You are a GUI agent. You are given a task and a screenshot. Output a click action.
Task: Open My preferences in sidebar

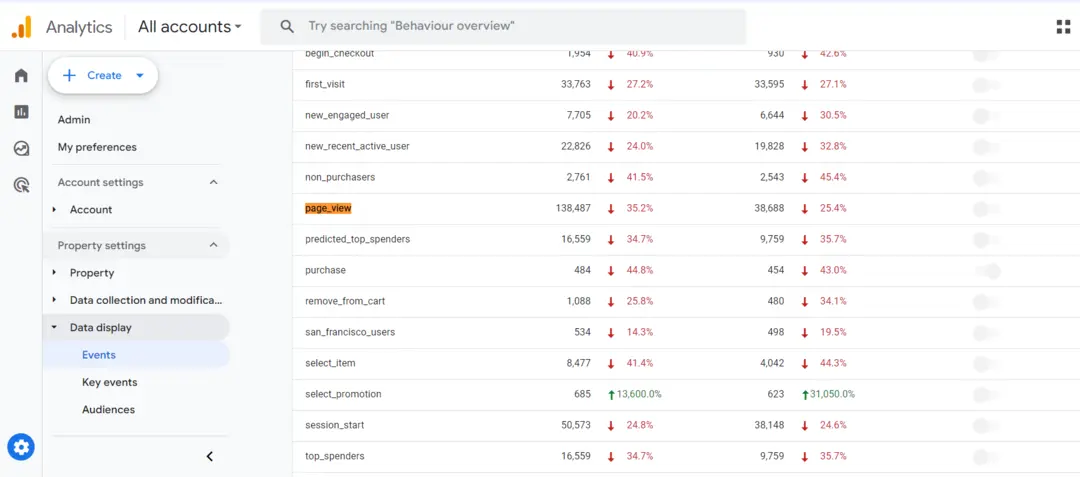pos(97,147)
